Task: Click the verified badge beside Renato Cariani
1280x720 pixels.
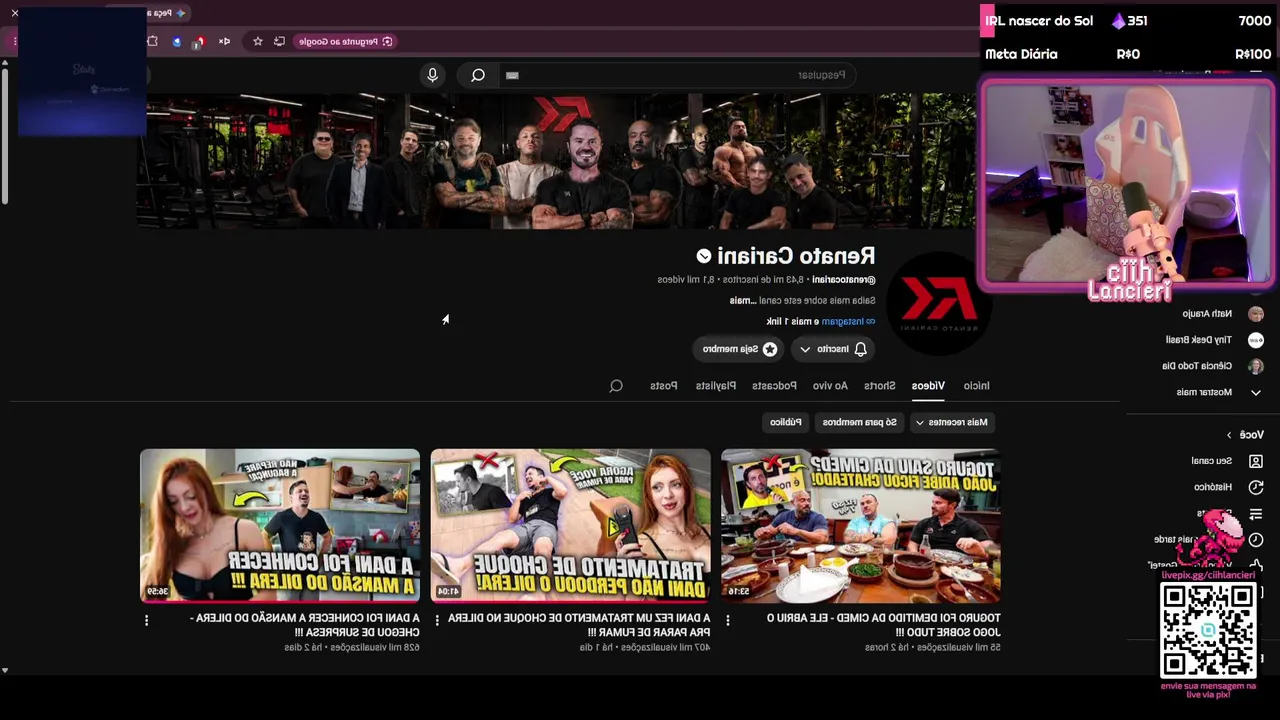Action: tap(703, 257)
